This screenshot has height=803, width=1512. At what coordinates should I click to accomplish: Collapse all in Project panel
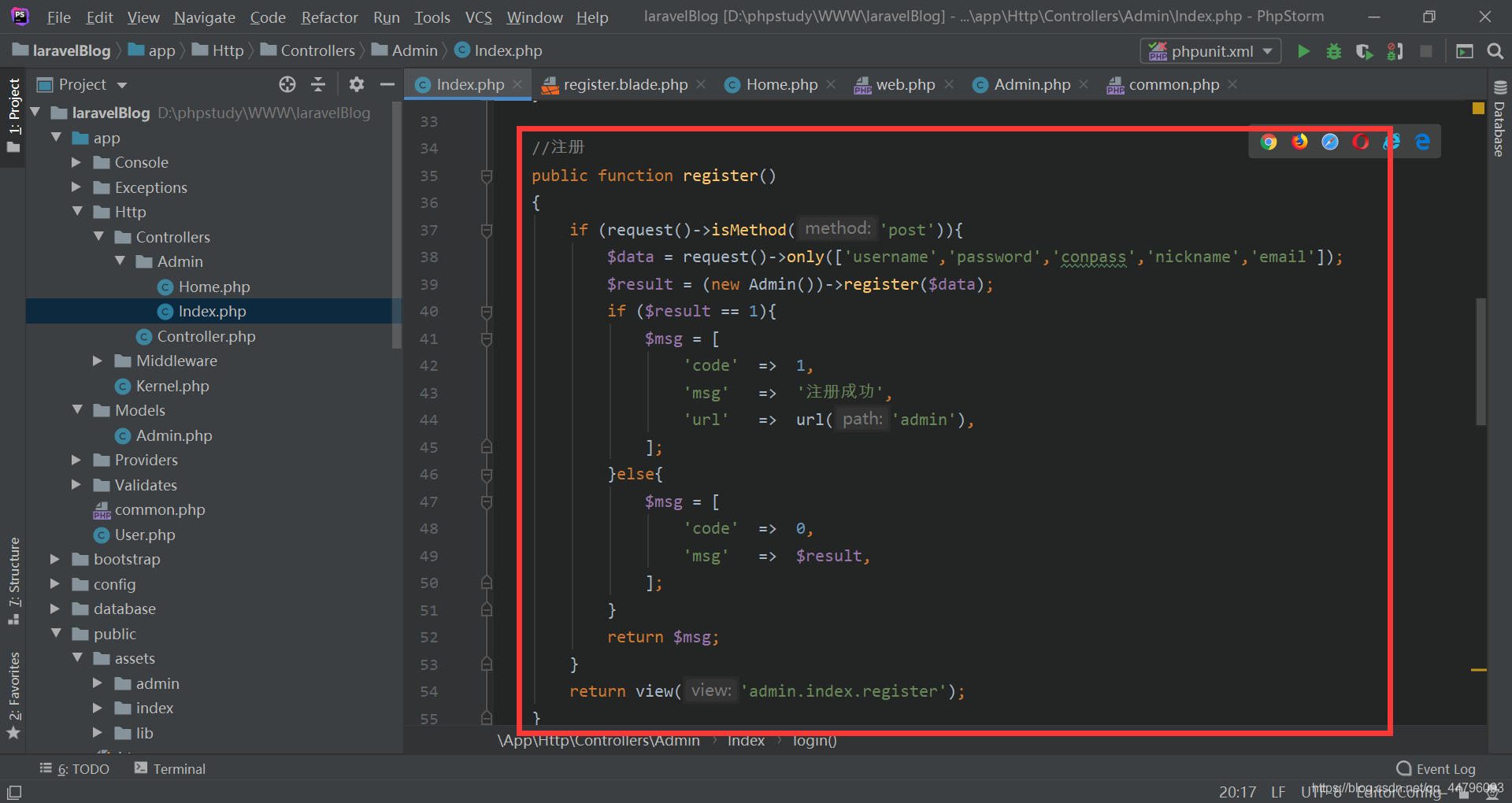(x=318, y=84)
